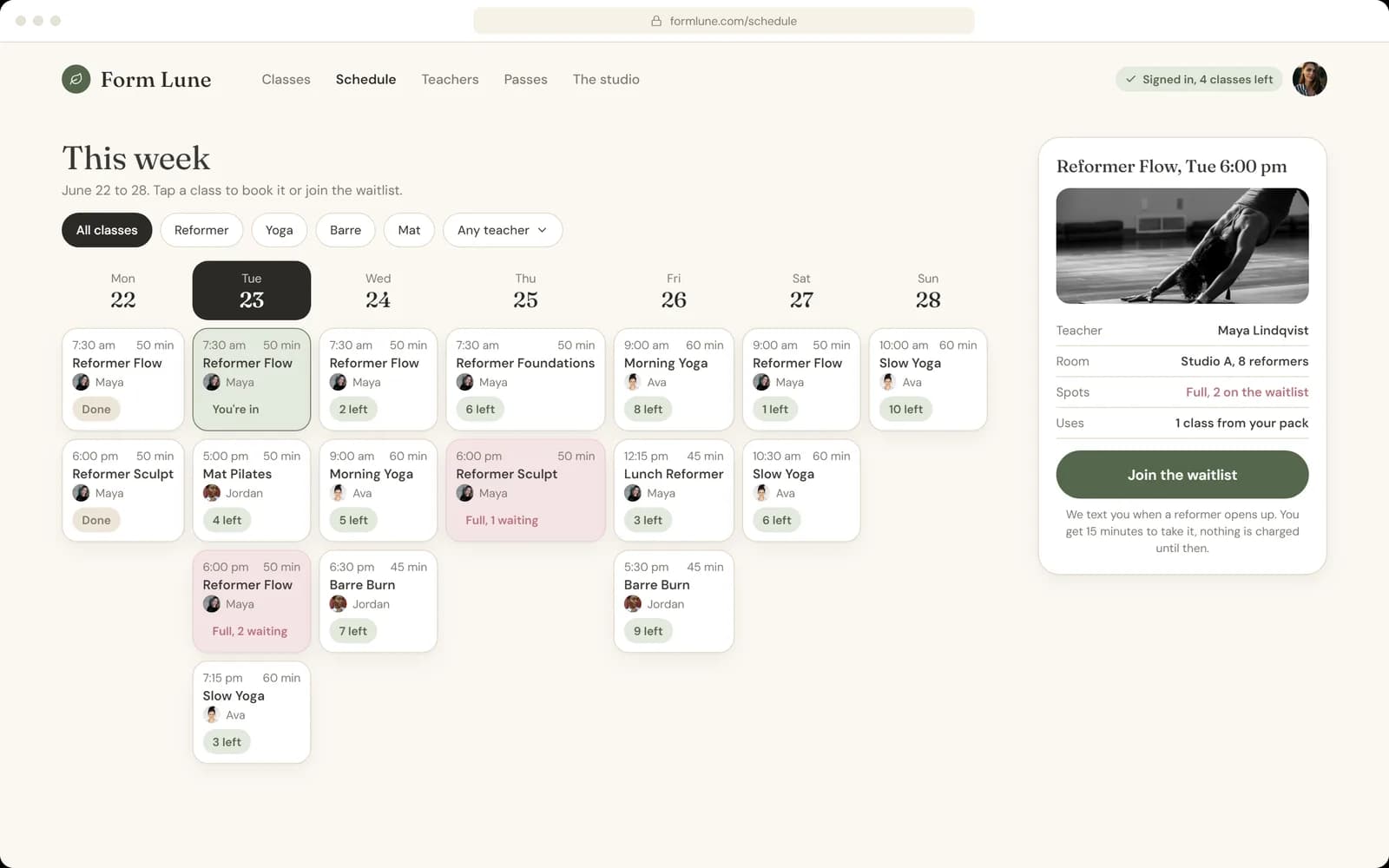
Task: Click the 8 left badge on Morning Yoga Friday
Action: [x=648, y=409]
